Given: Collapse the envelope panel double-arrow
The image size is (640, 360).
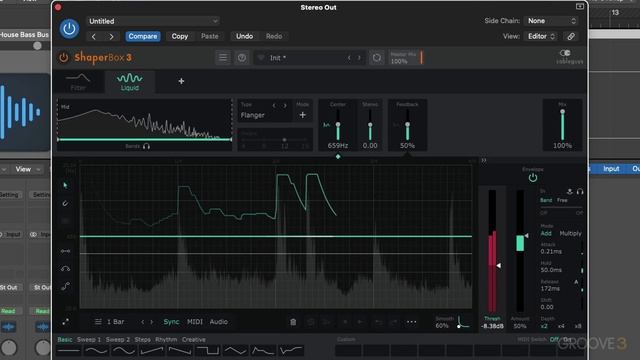Looking at the screenshot, I should (484, 160).
